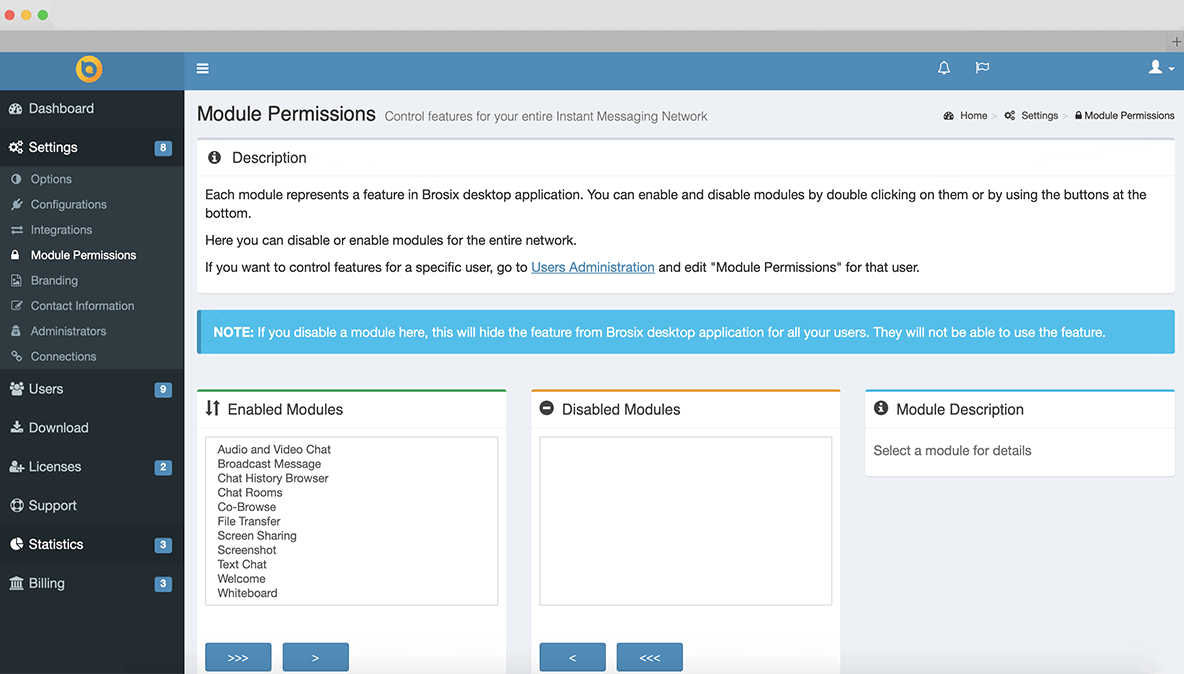Image resolution: width=1184 pixels, height=674 pixels.
Task: Go to Dashboard in sidebar
Action: coord(60,109)
